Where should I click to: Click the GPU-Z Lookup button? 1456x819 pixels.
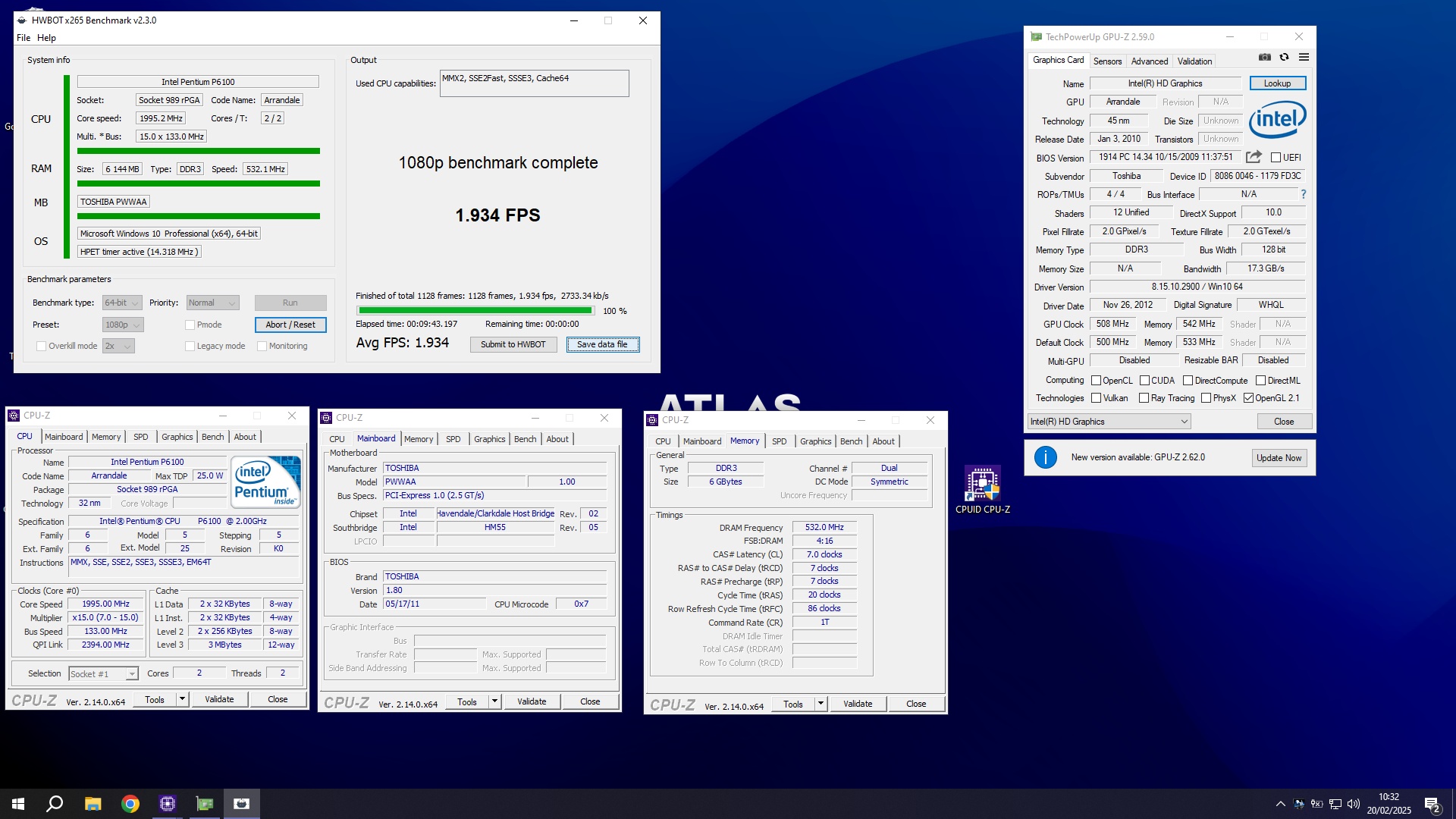pos(1278,83)
